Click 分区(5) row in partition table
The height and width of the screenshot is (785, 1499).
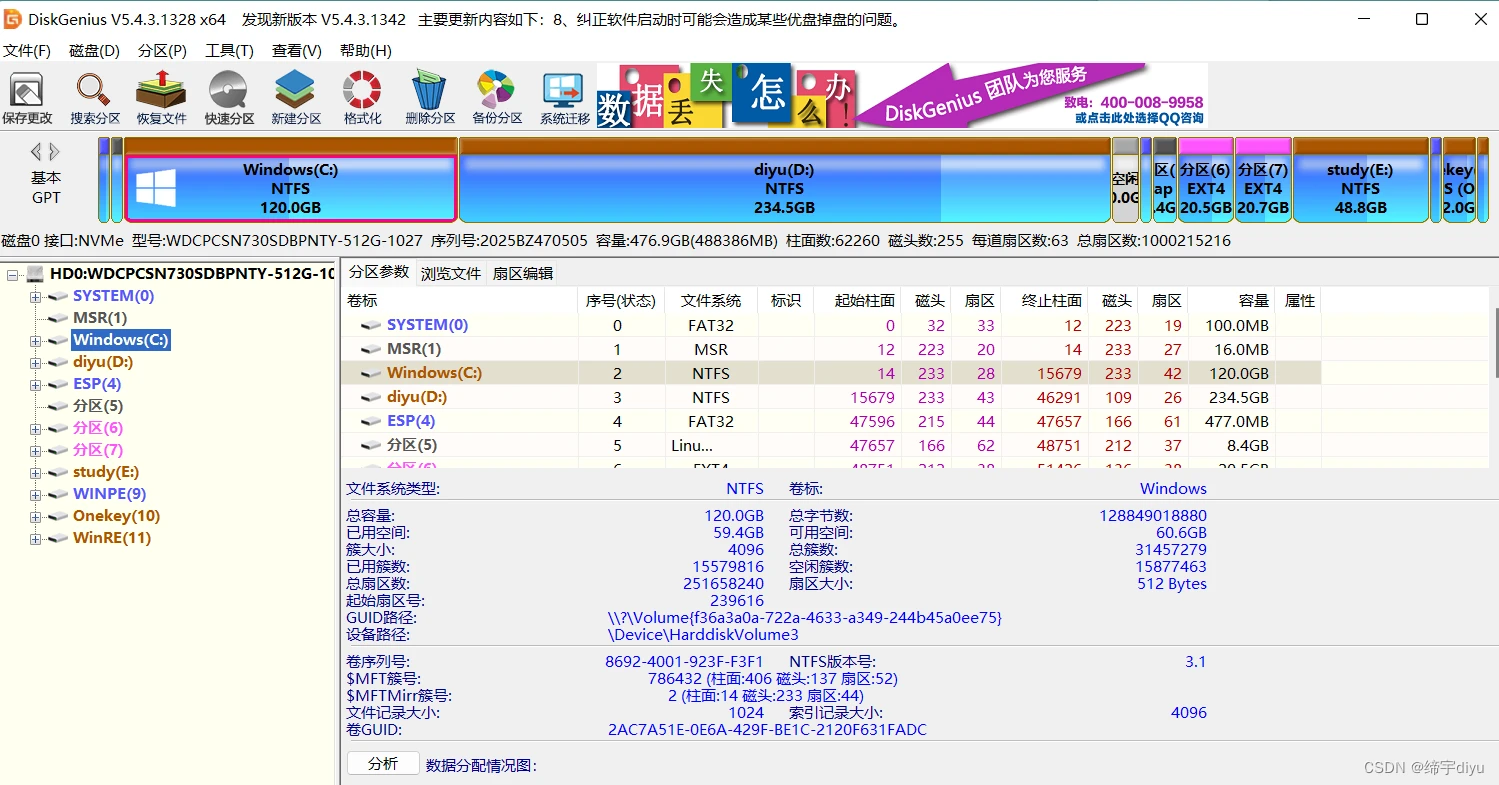(x=831, y=445)
